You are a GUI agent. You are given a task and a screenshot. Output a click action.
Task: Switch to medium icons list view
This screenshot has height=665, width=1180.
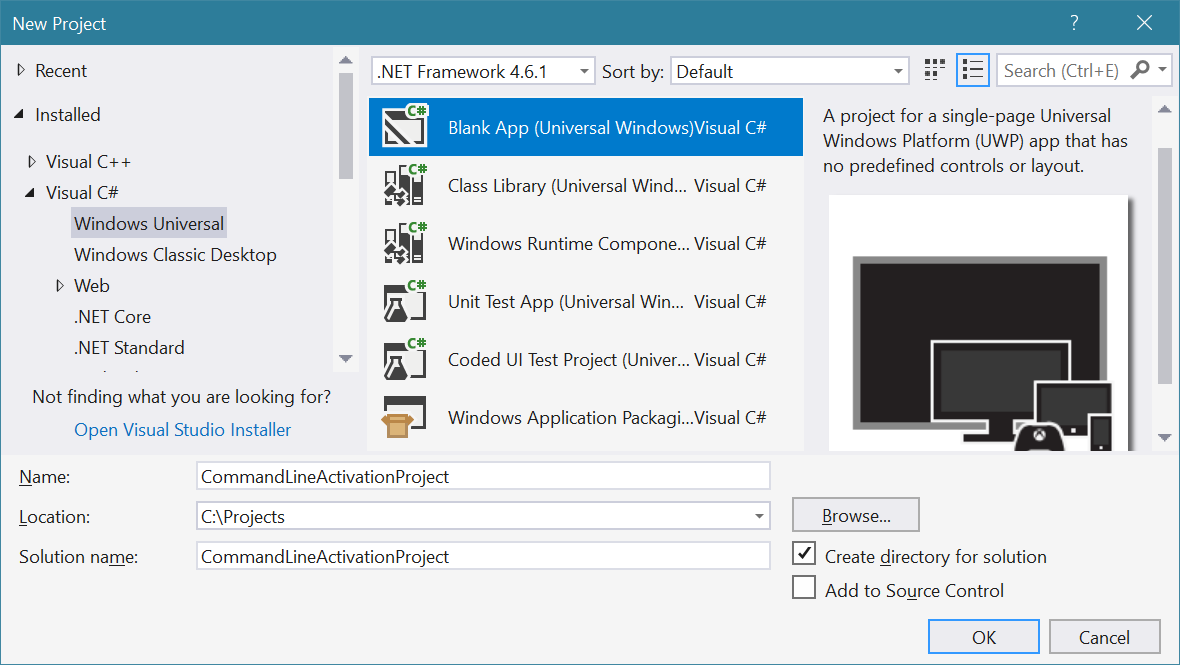click(972, 70)
